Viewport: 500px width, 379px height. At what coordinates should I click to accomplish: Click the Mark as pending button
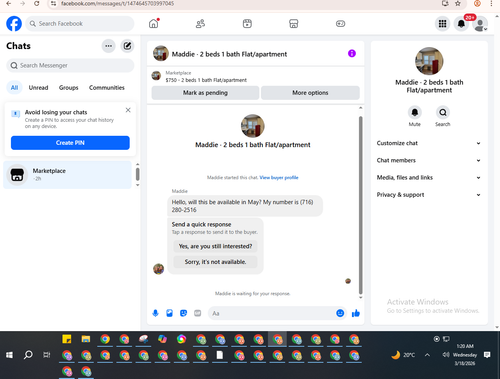click(205, 93)
